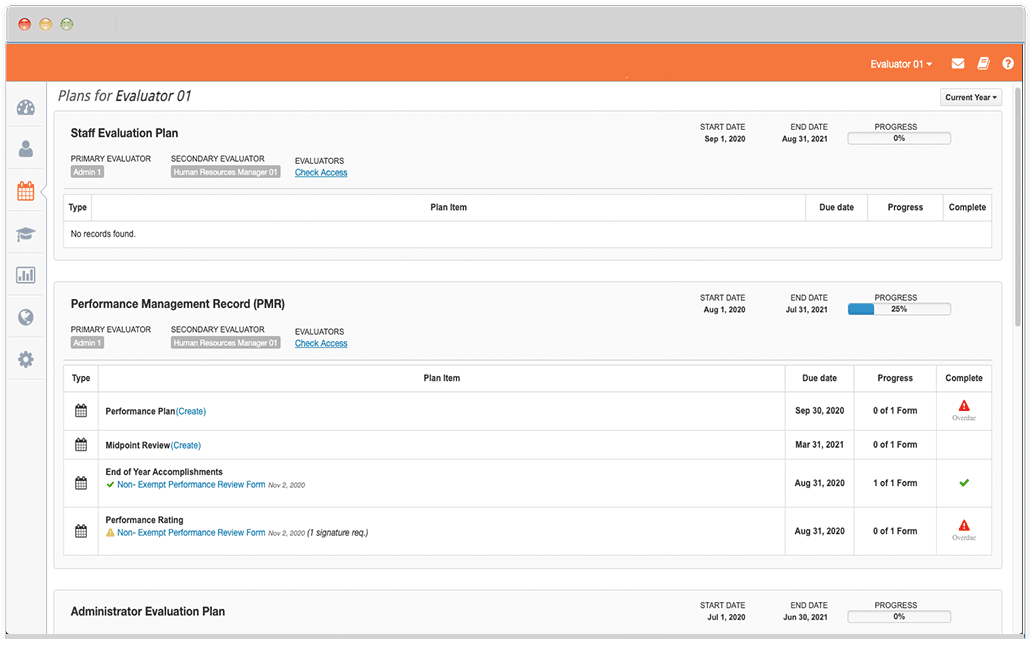Open the bar chart reports sidebar icon
1032x652 pixels.
[x=26, y=275]
